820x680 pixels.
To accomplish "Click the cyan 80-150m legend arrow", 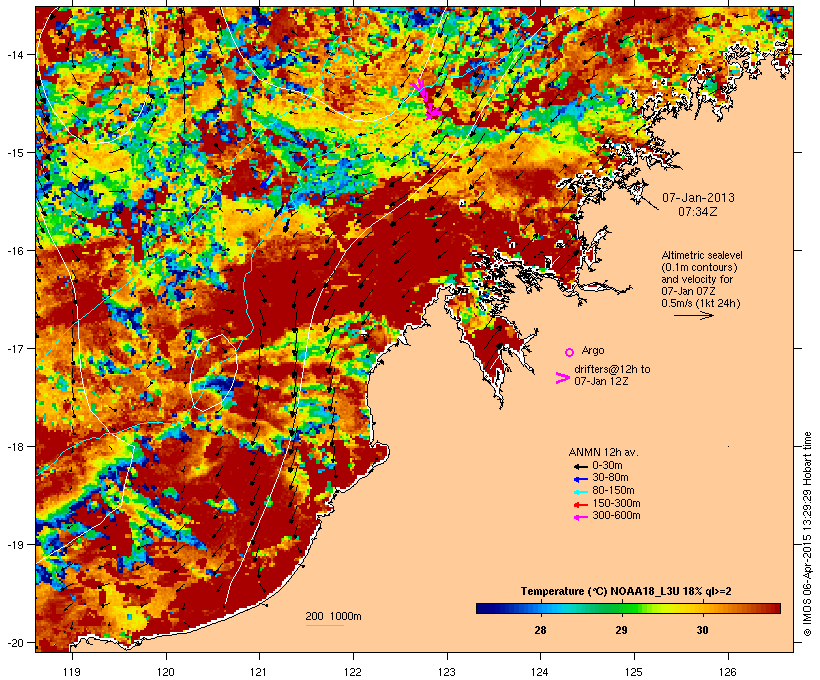I will tap(580, 492).
